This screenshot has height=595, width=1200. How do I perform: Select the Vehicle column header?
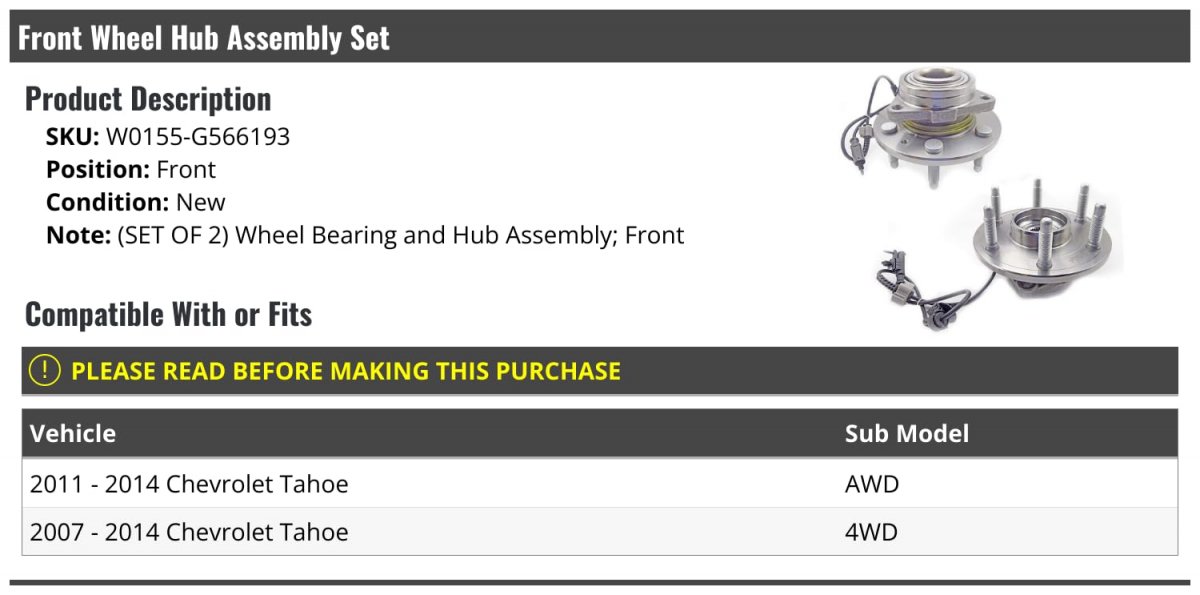tap(73, 434)
